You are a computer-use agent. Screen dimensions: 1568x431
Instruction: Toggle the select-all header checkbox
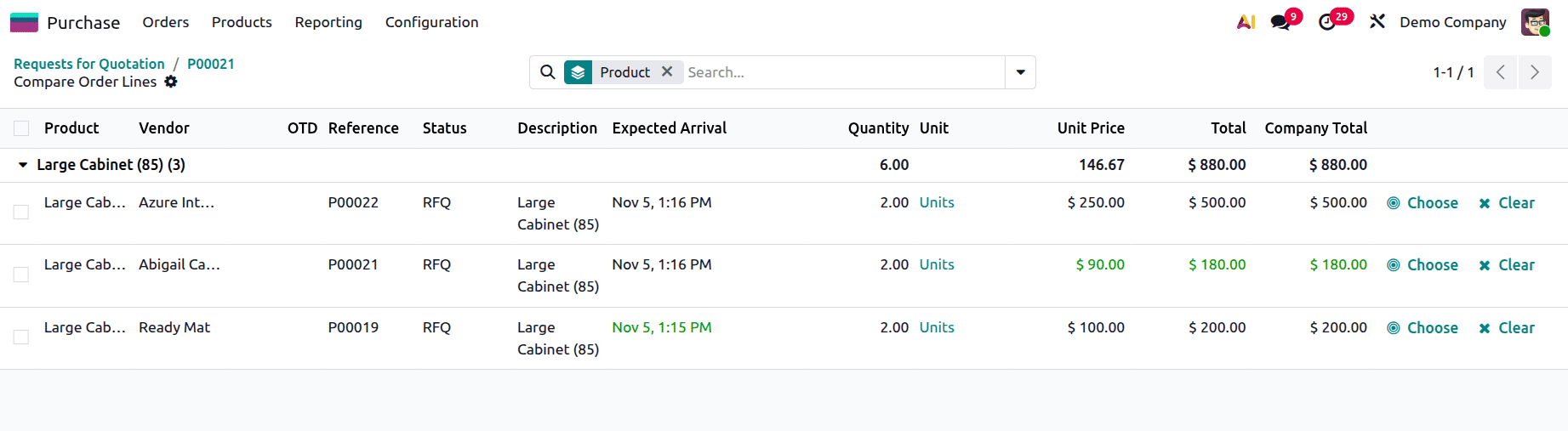21,128
